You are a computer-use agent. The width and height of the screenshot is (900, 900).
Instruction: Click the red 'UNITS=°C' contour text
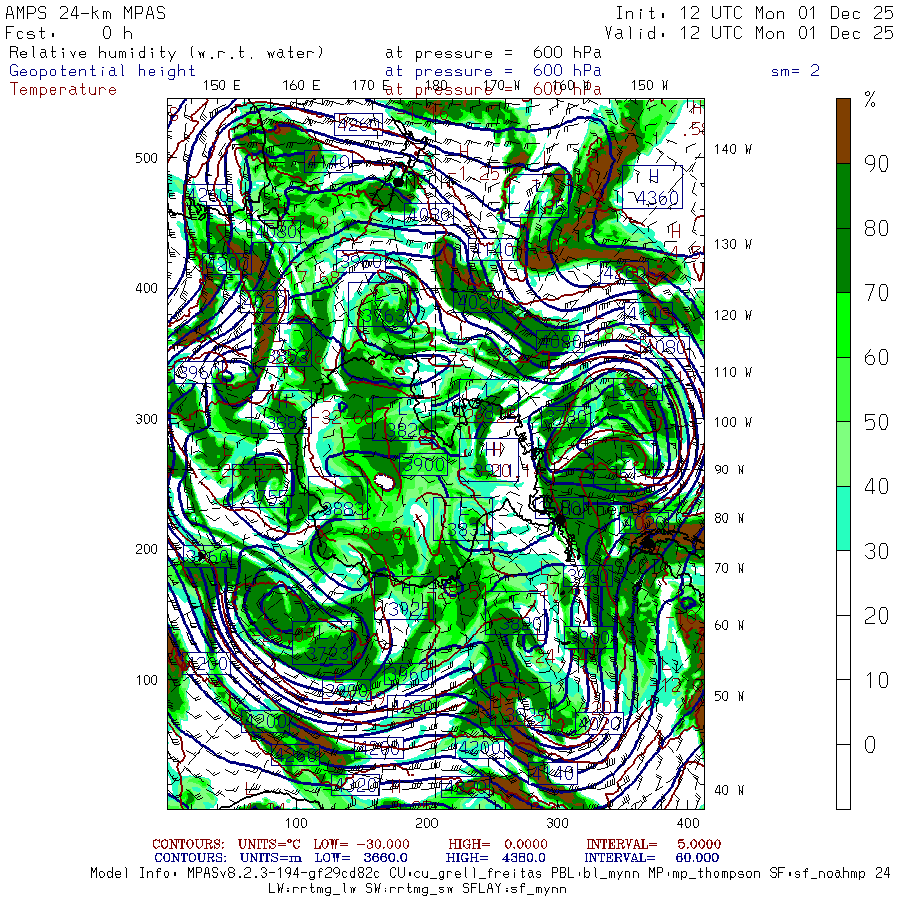pyautogui.click(x=270, y=844)
